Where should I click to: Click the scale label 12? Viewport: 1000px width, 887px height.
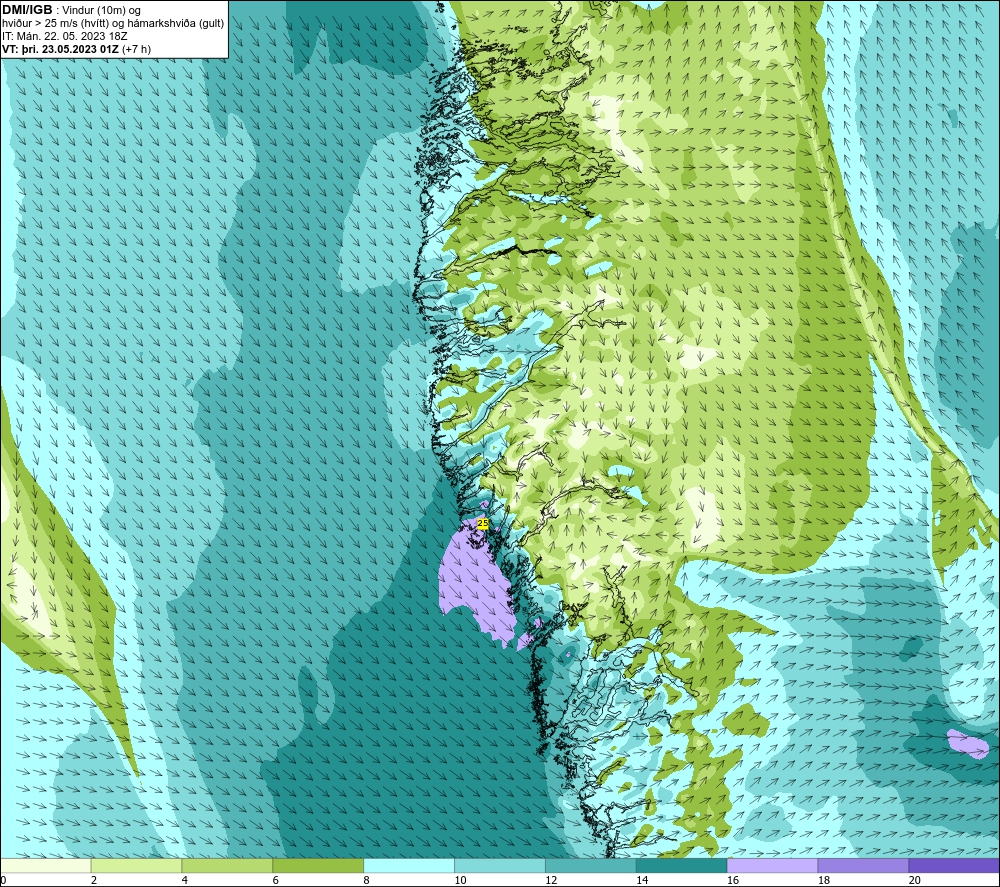551,880
